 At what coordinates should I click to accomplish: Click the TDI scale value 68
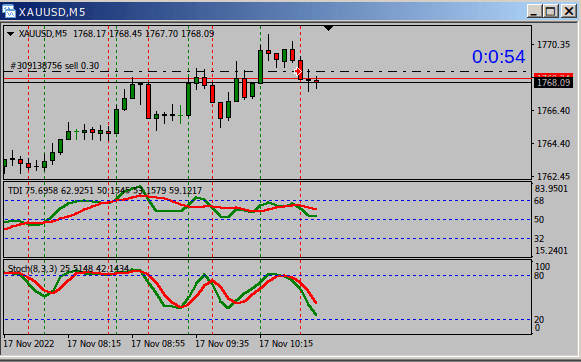pyautogui.click(x=539, y=201)
